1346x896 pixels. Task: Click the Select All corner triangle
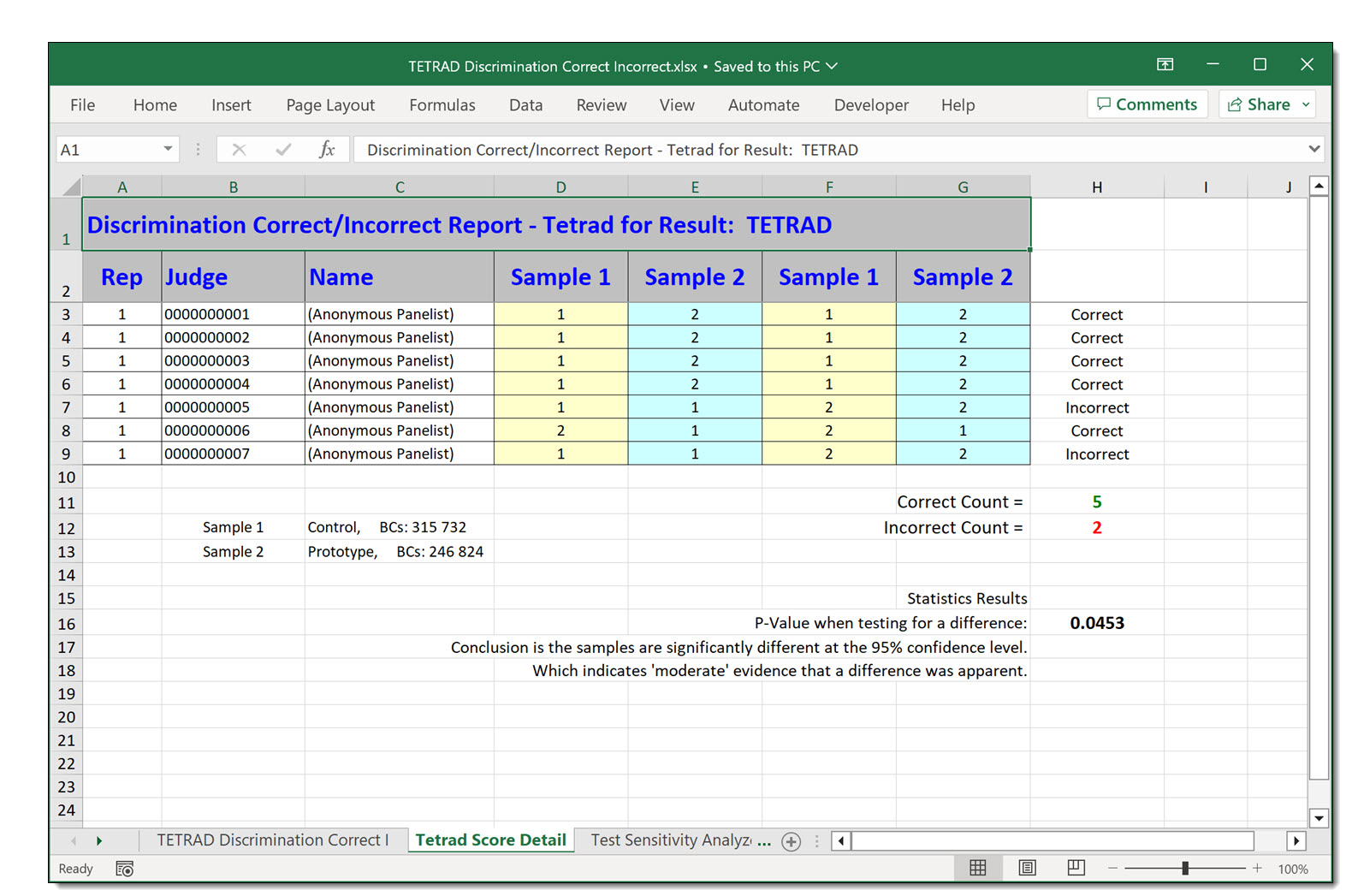pyautogui.click(x=72, y=187)
